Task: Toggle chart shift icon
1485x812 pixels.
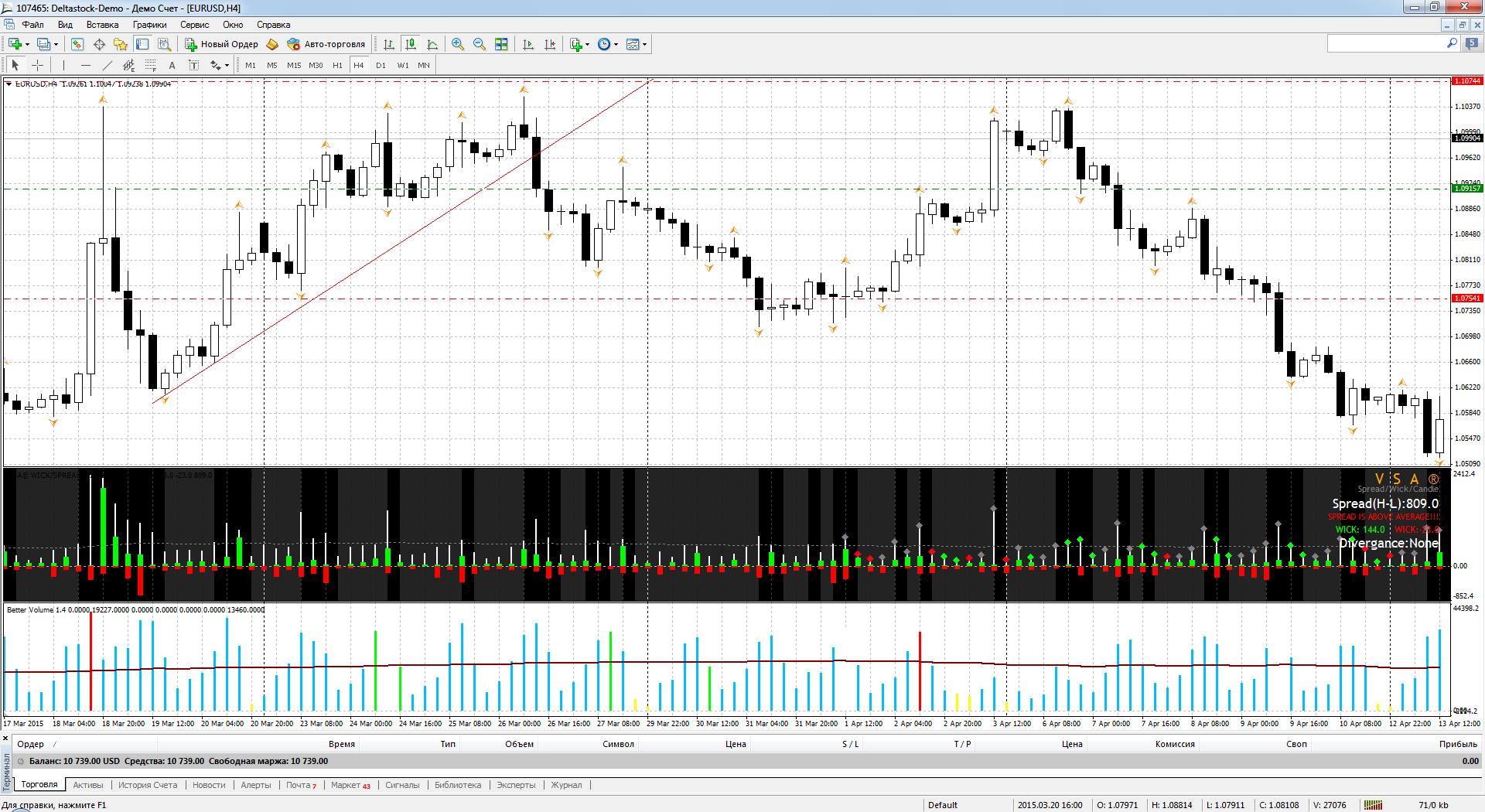Action: coord(550,44)
